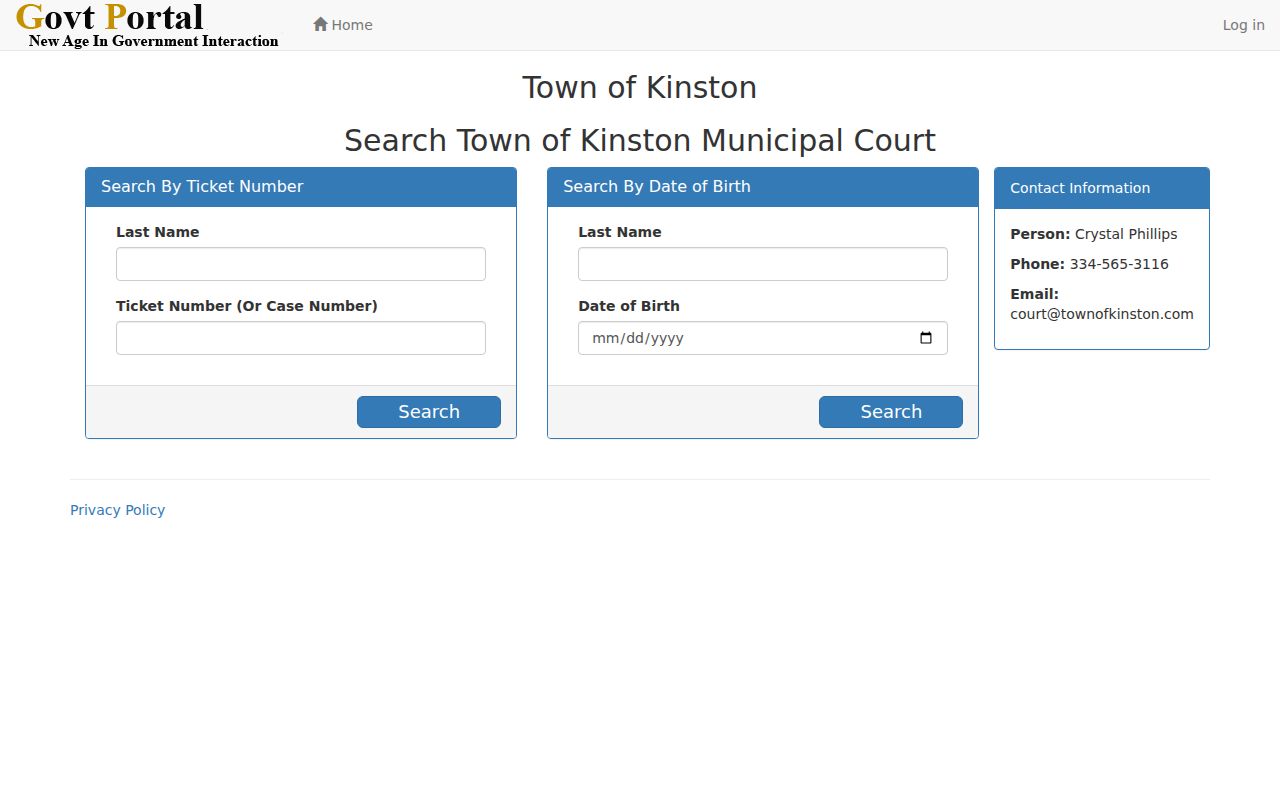Open the Privacy Policy link
The image size is (1280, 800).
pyautogui.click(x=118, y=510)
